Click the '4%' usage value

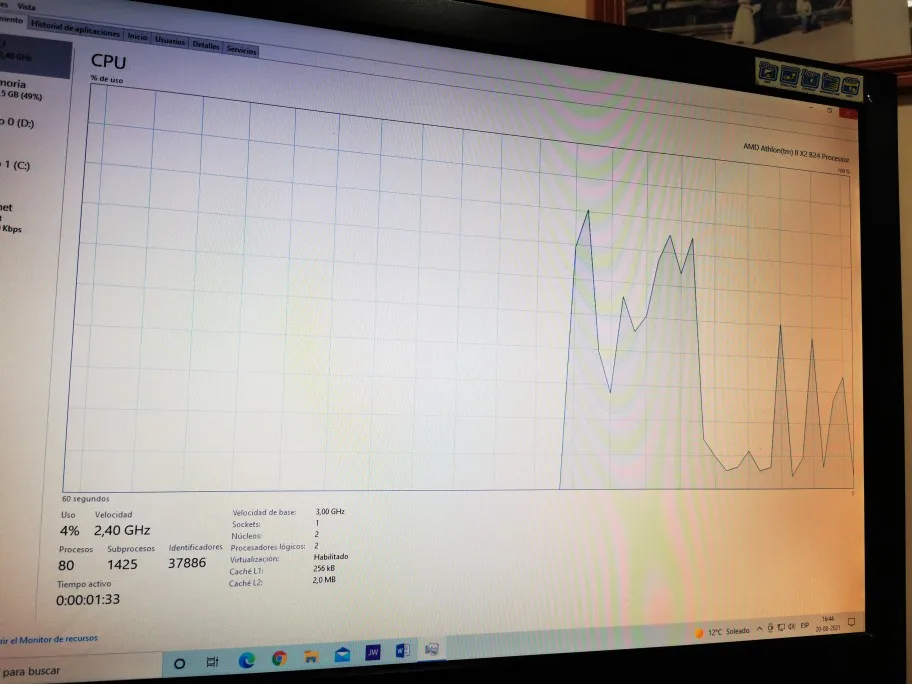(69, 530)
